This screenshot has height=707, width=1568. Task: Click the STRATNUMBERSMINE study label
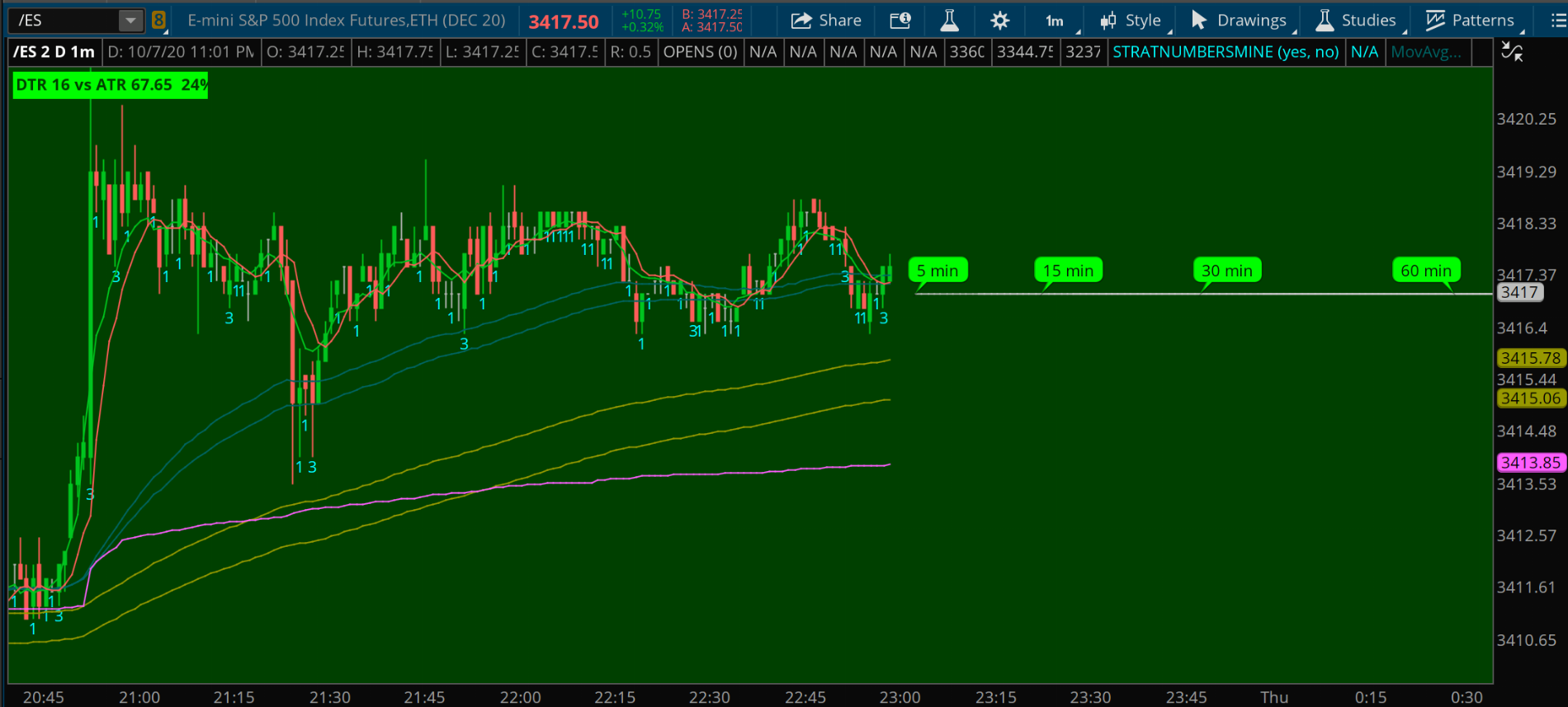coord(1226,53)
